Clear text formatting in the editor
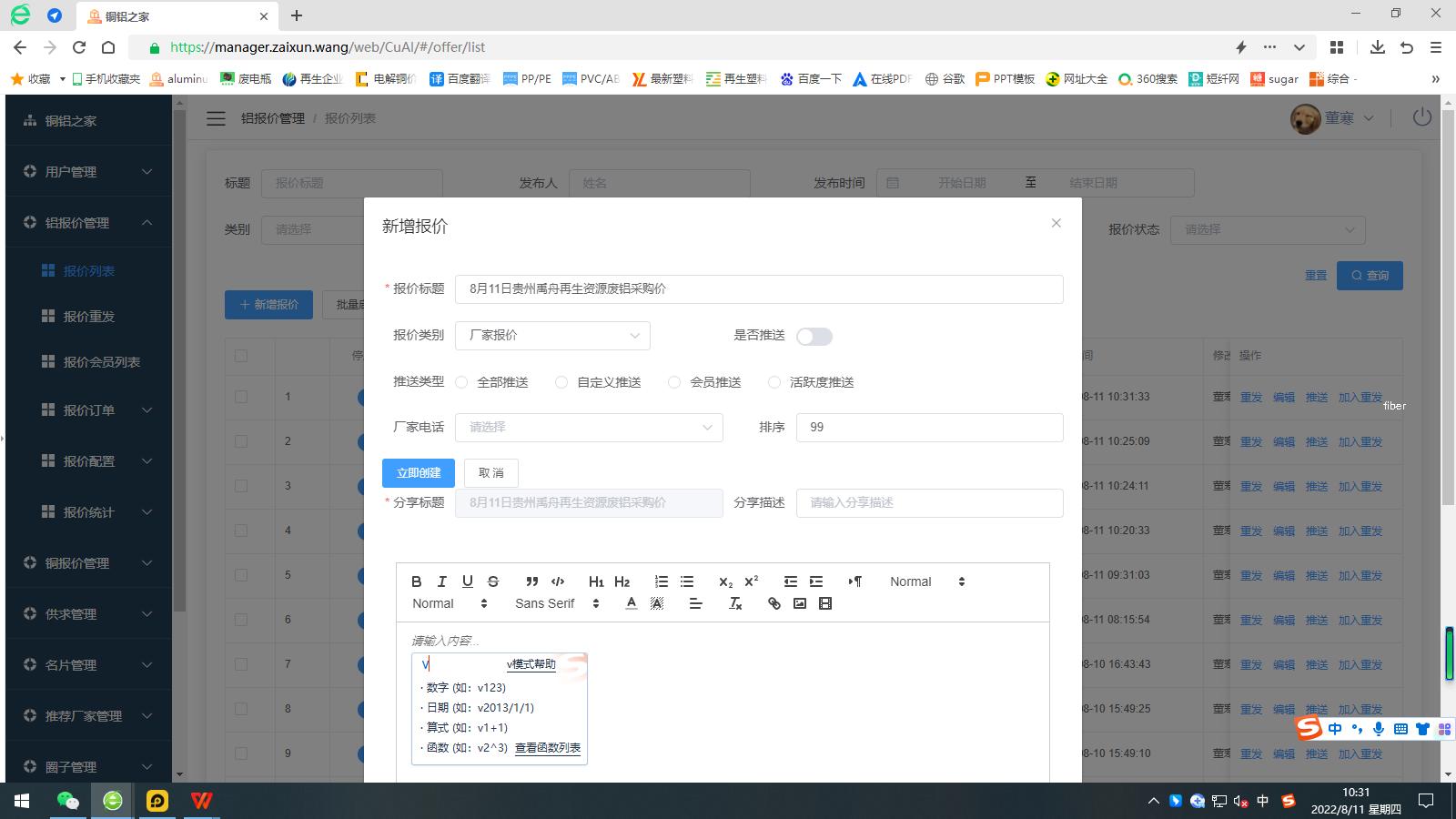The width and height of the screenshot is (1456, 819). [736, 603]
